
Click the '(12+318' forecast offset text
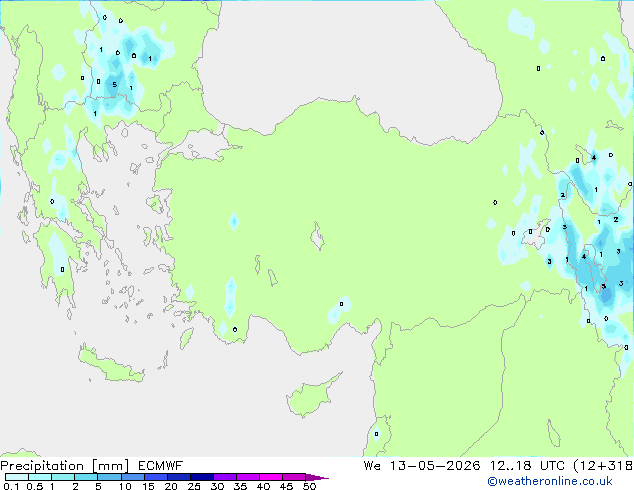[603, 466]
